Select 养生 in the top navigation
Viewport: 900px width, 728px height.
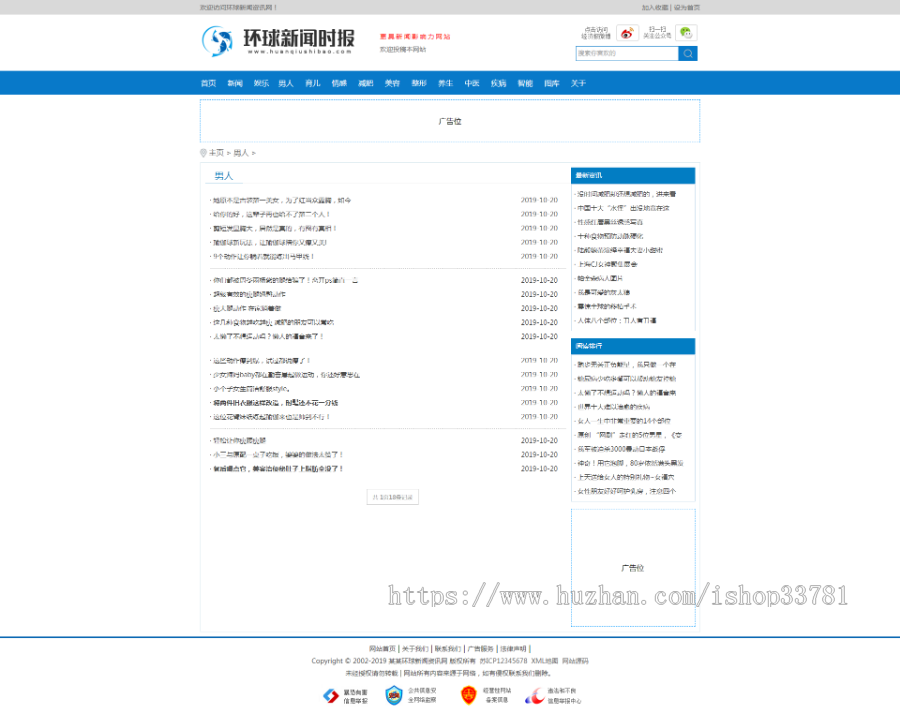click(x=444, y=84)
